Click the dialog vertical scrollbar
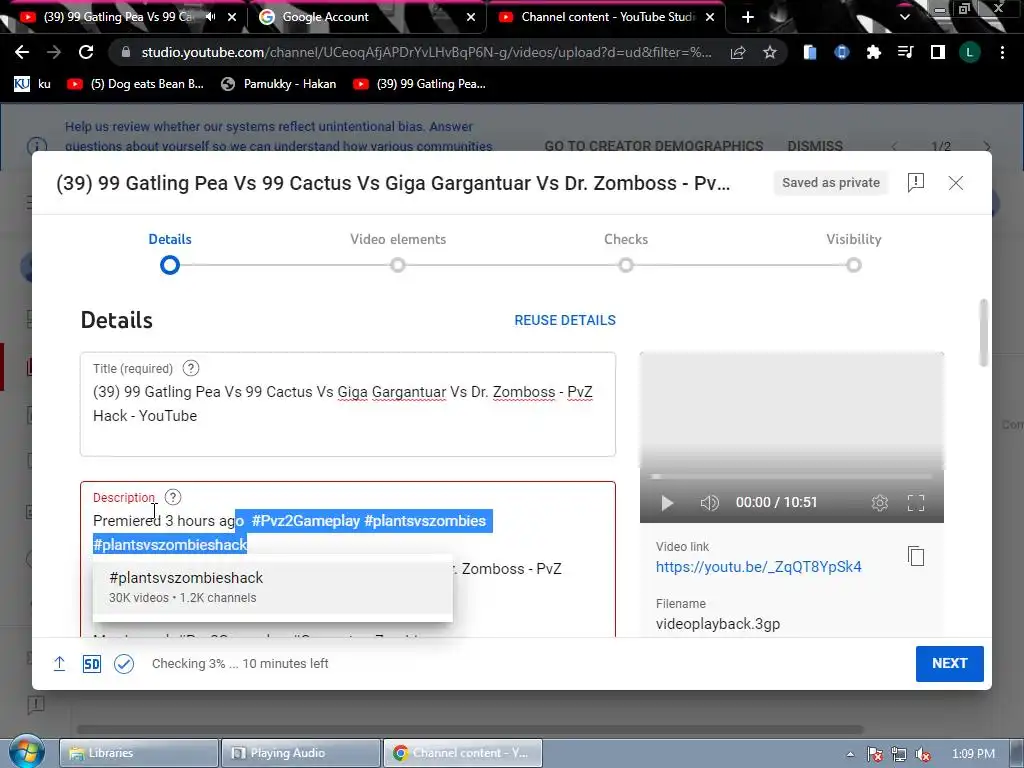Viewport: 1024px width, 768px height. pyautogui.click(x=984, y=333)
